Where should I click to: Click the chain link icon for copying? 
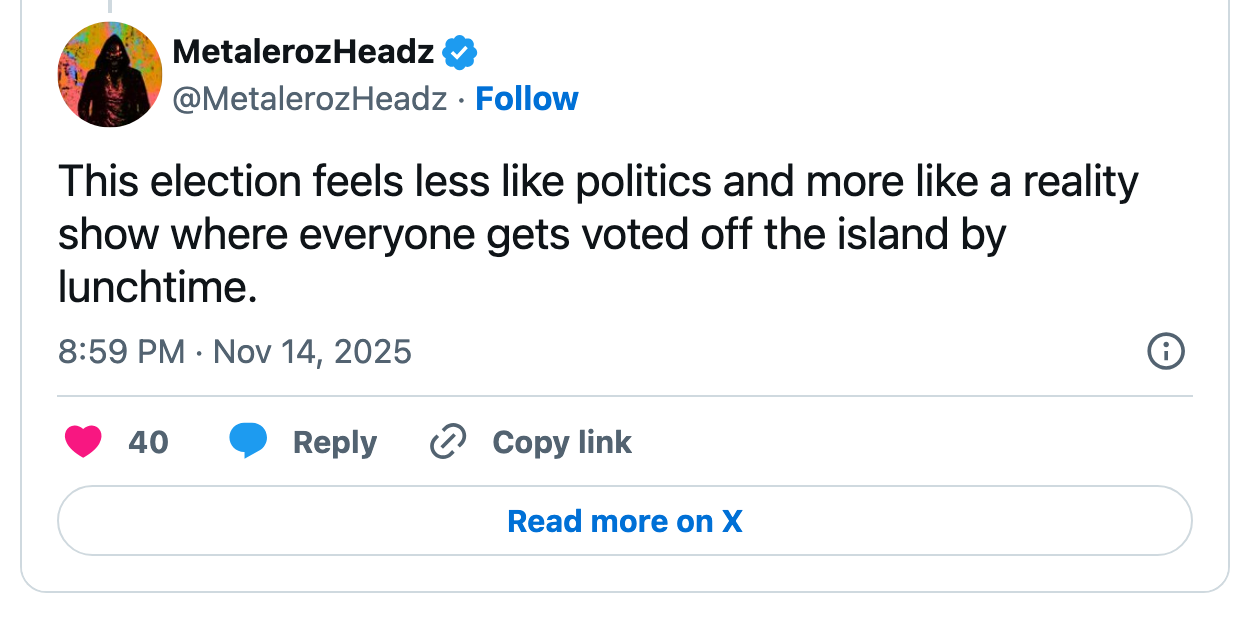(x=448, y=441)
